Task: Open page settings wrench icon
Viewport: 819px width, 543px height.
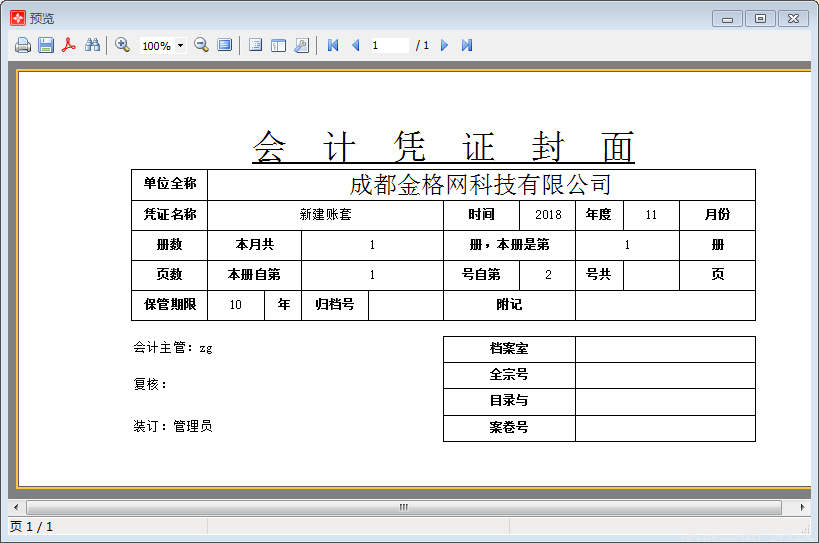Action: coord(301,45)
